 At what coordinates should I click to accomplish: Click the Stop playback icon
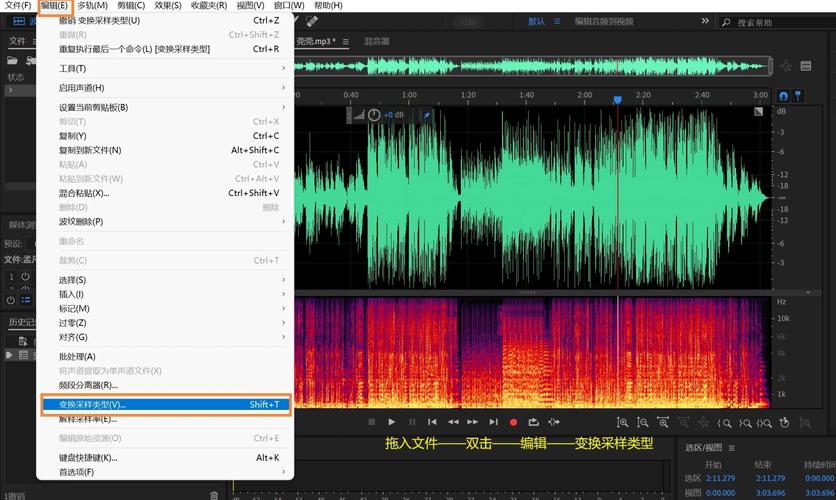[372, 423]
